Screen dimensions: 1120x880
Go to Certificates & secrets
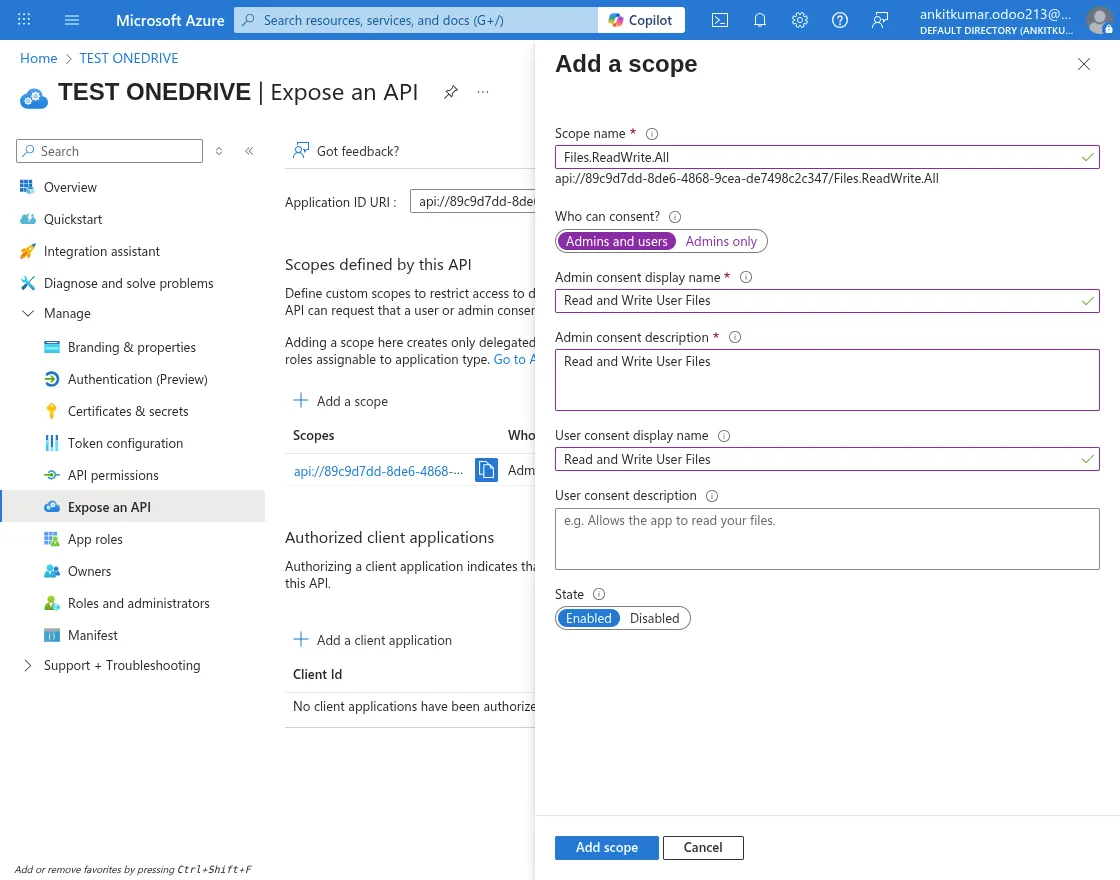[128, 411]
